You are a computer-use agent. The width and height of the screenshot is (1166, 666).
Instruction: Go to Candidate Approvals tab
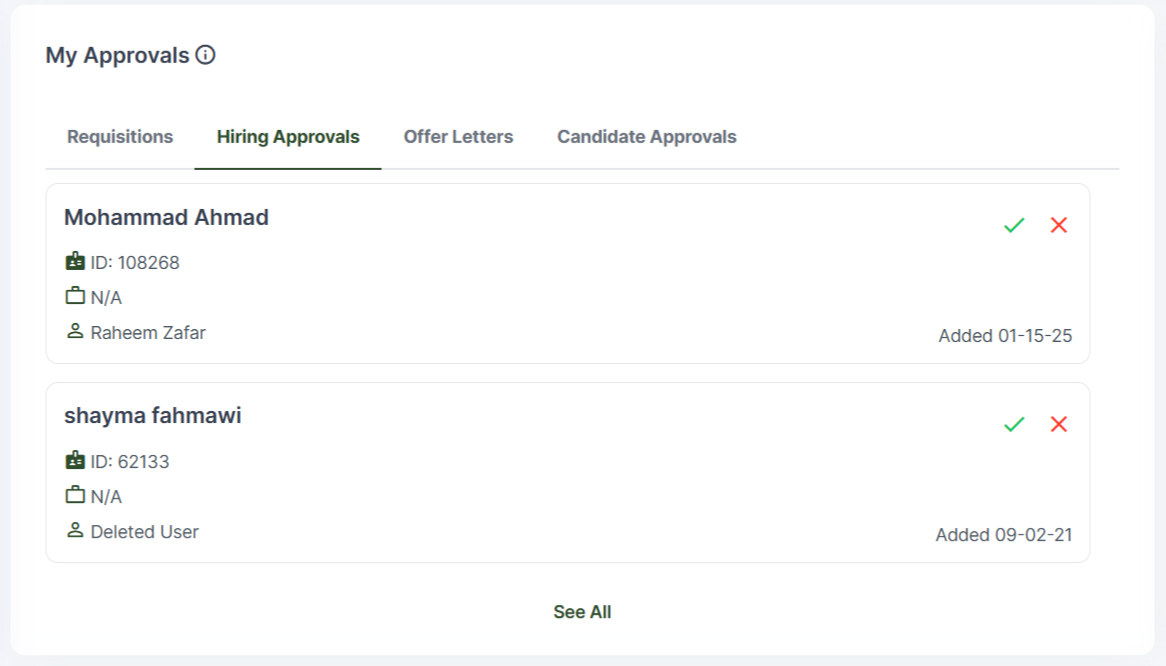pyautogui.click(x=647, y=137)
